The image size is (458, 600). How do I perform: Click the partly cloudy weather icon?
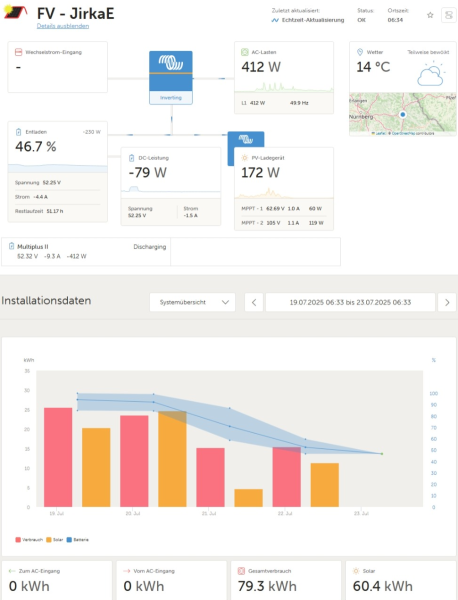pyautogui.click(x=431, y=74)
